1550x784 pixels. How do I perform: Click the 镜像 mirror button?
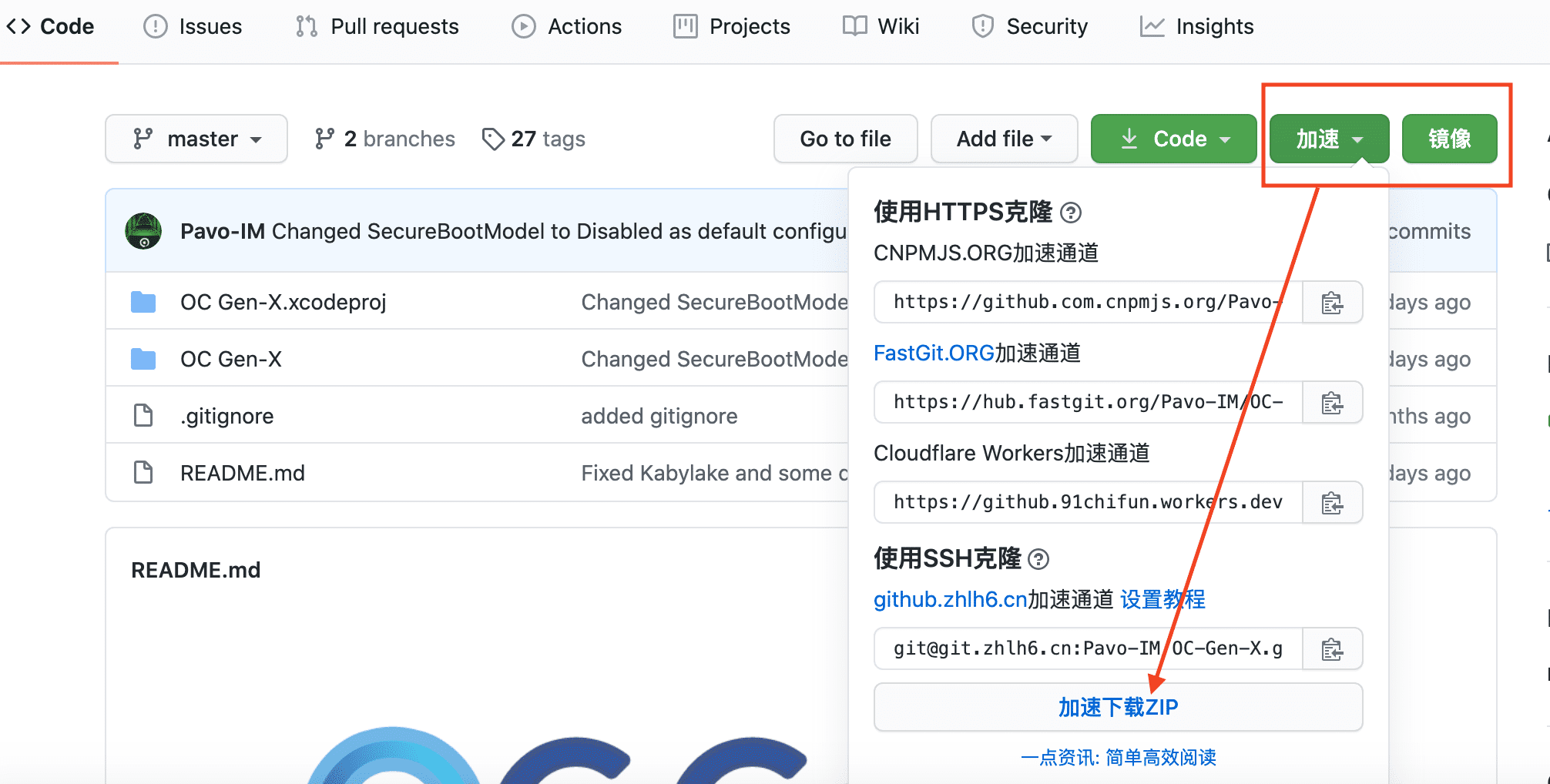click(x=1450, y=139)
